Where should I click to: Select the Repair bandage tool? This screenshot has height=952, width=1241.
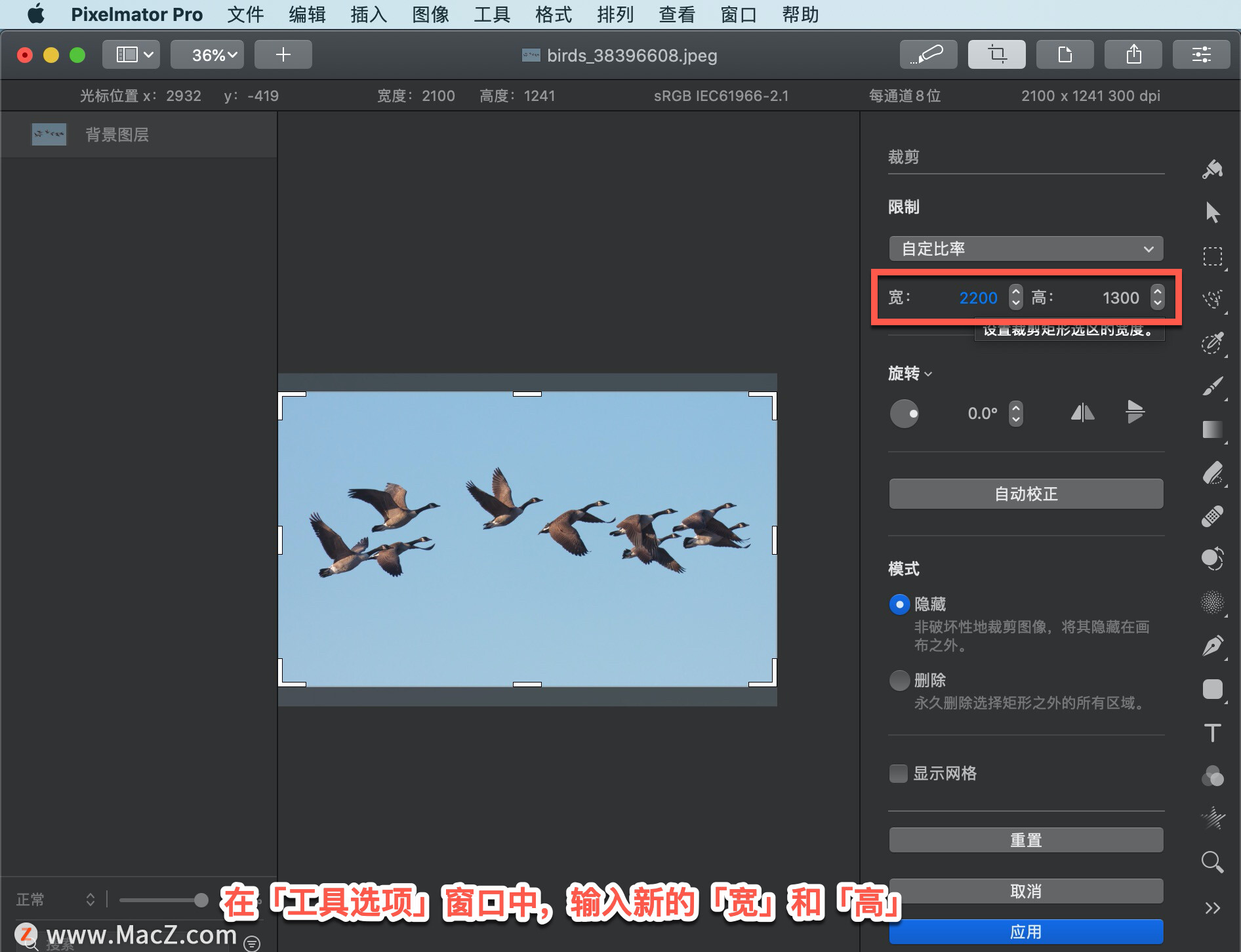click(1212, 516)
